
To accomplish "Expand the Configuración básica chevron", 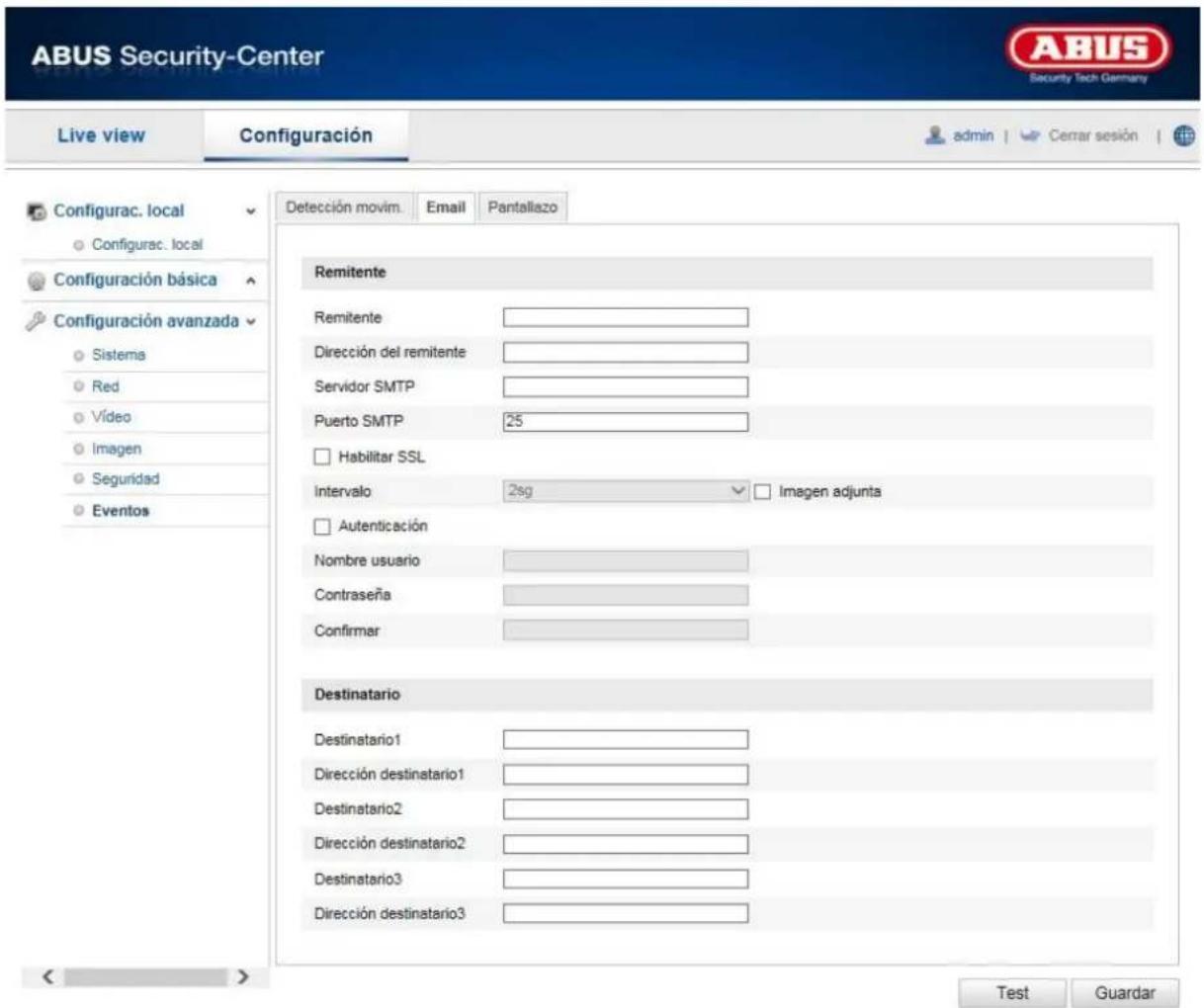I will tap(250, 281).
